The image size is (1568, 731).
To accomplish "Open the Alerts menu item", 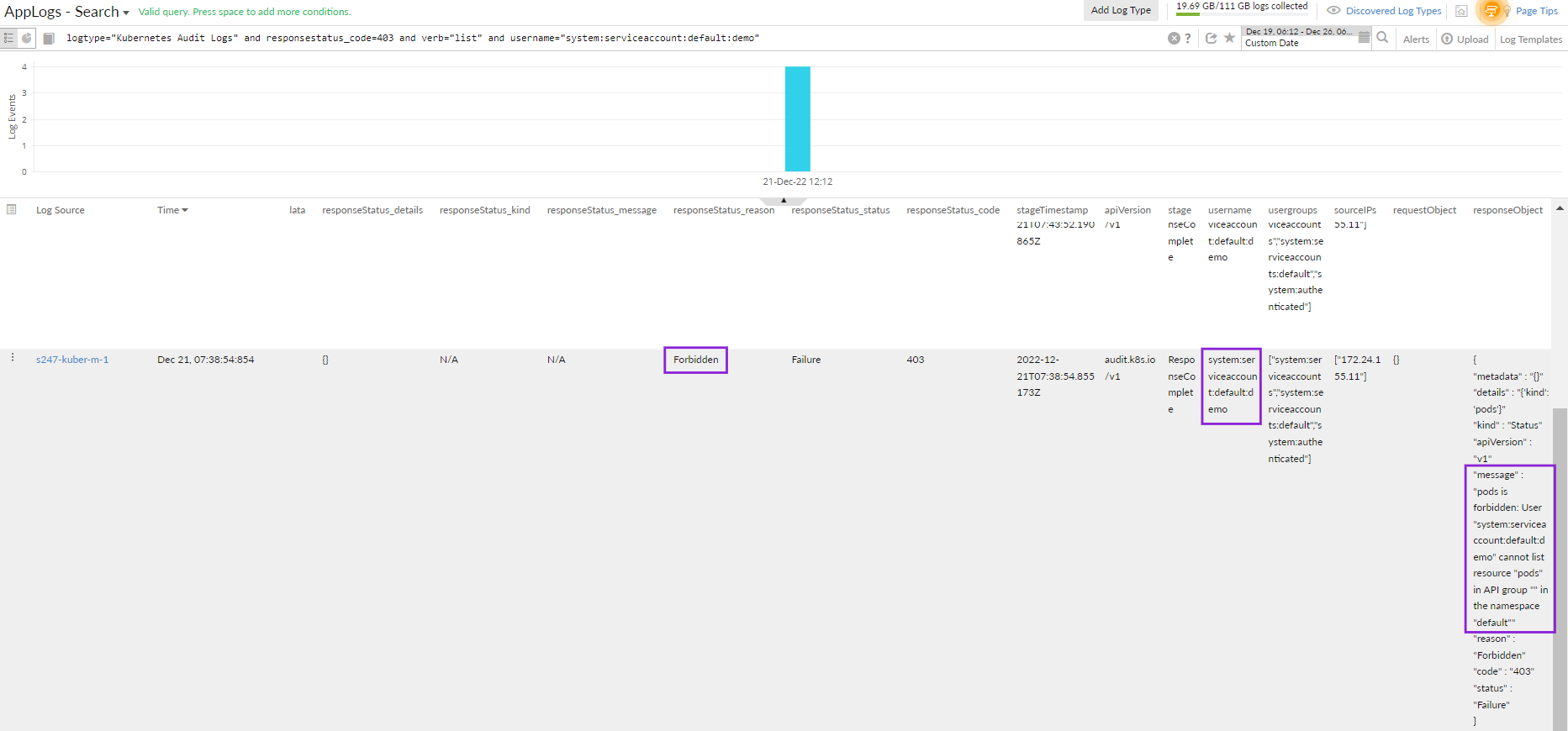I will pos(1416,39).
